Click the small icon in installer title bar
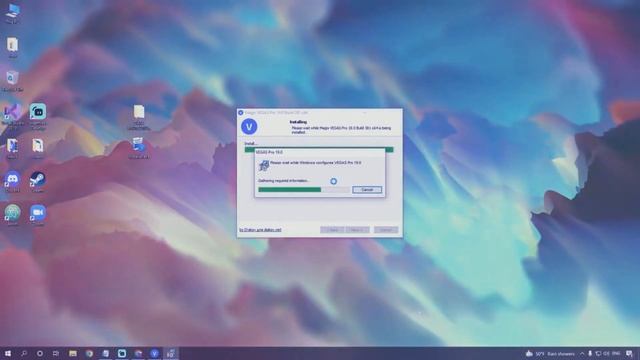Viewport: 640px width, 360px height. pyautogui.click(x=241, y=112)
